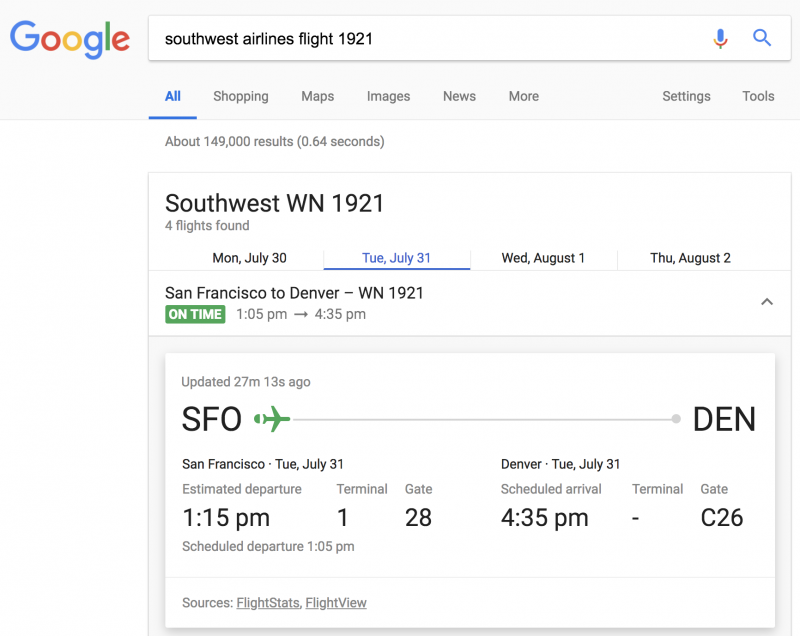Click the flight progress line endpoint dot
This screenshot has width=800, height=636.
click(677, 418)
